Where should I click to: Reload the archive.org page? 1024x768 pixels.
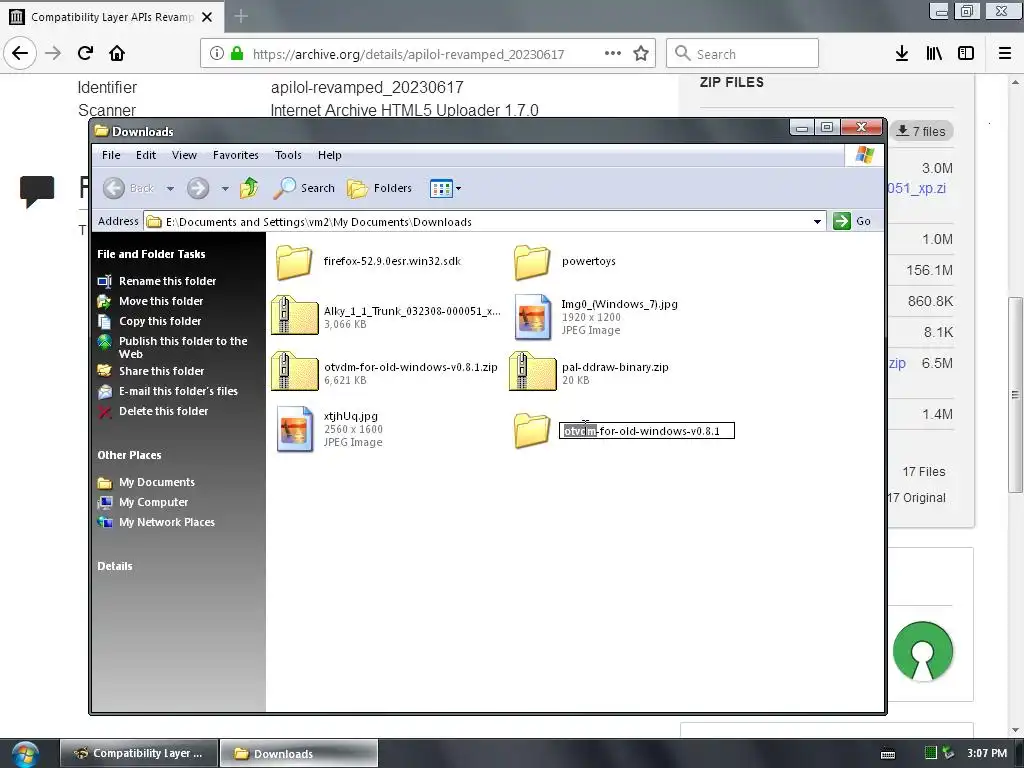tap(85, 54)
